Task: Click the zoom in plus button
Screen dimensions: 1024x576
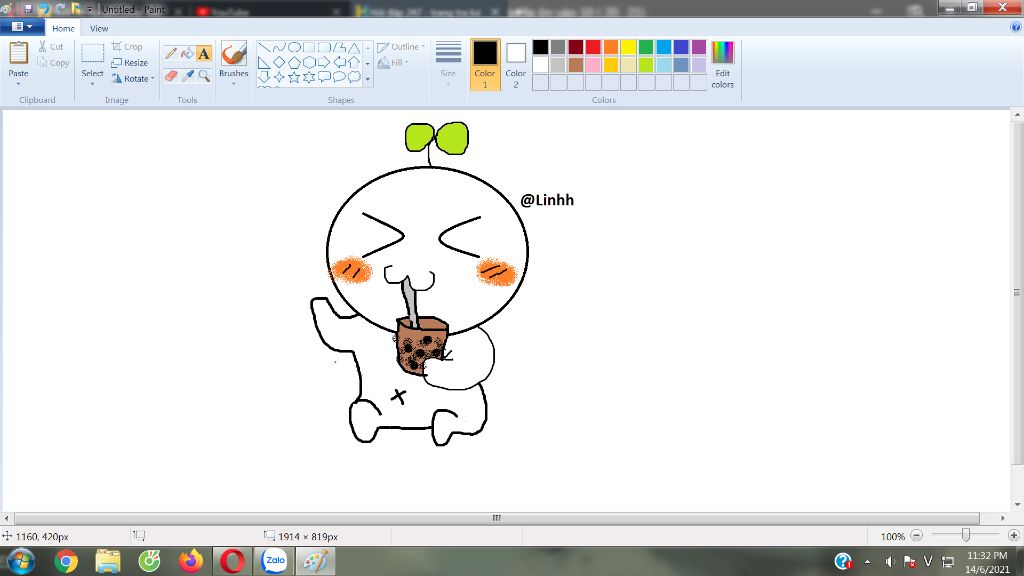Action: (1014, 536)
